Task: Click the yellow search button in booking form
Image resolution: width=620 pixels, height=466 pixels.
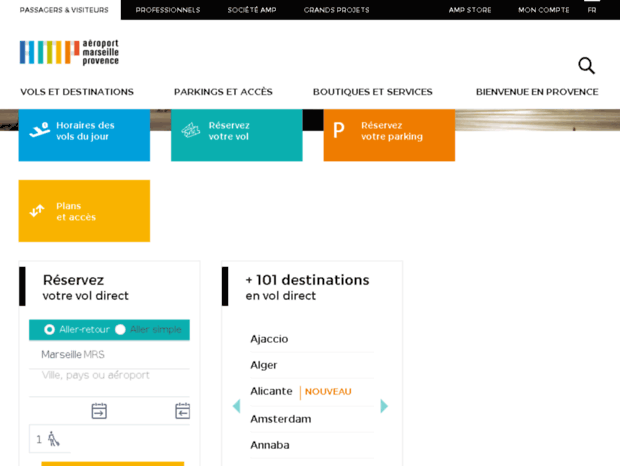Action: (x=112, y=463)
